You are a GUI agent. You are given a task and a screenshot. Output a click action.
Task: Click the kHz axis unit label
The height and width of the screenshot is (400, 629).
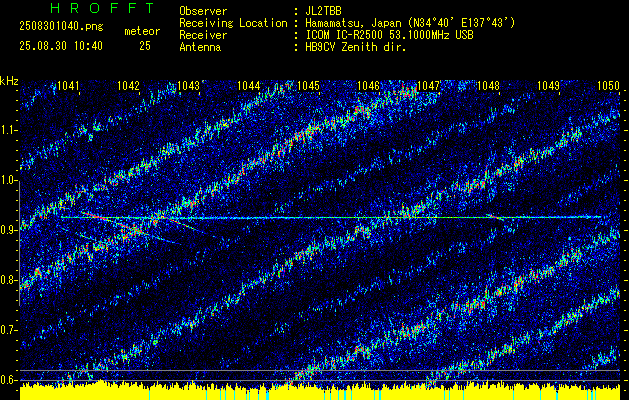pyautogui.click(x=10, y=81)
